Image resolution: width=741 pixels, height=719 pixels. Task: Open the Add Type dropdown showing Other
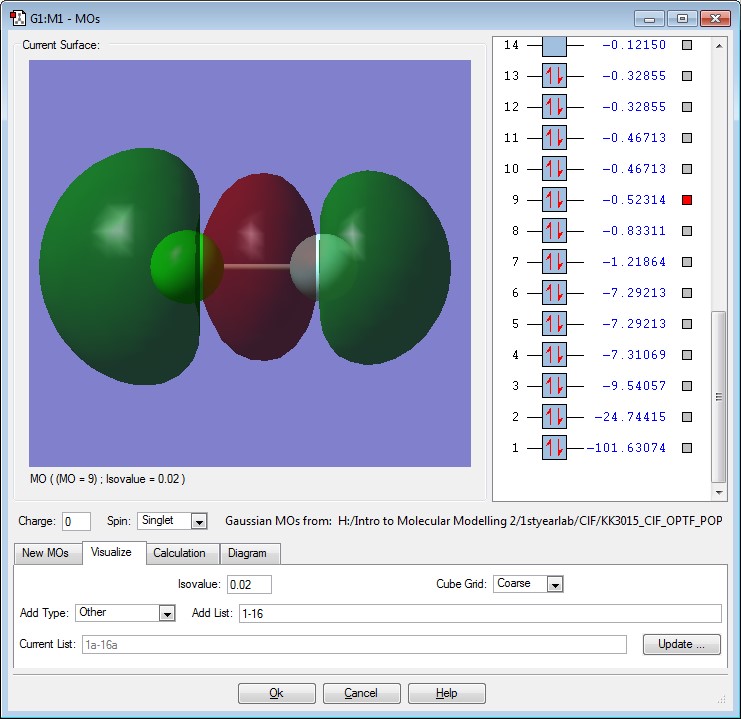(125, 613)
